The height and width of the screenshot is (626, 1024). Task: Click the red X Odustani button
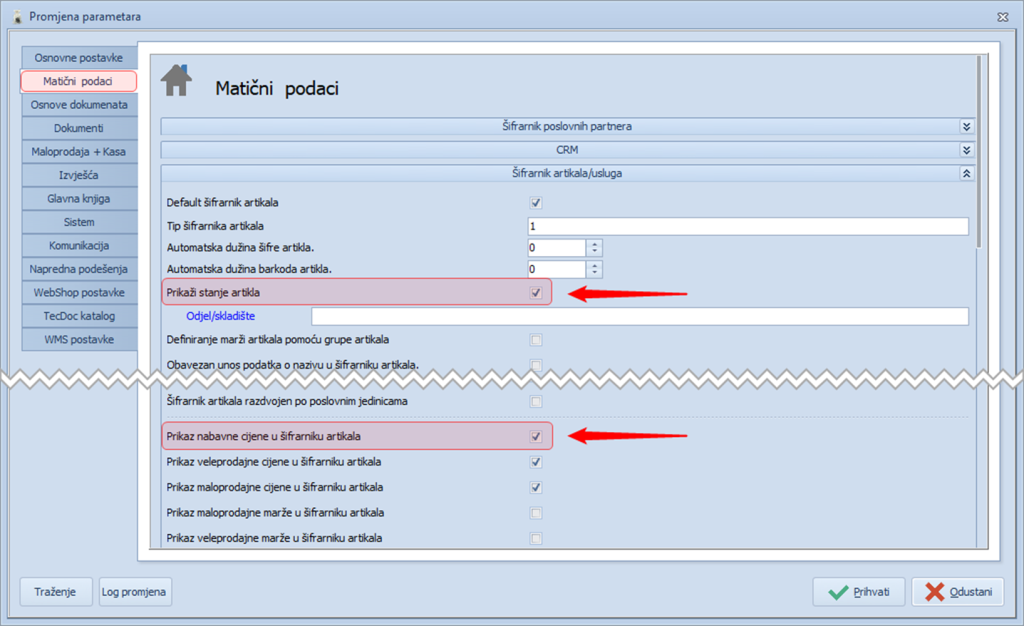click(957, 592)
